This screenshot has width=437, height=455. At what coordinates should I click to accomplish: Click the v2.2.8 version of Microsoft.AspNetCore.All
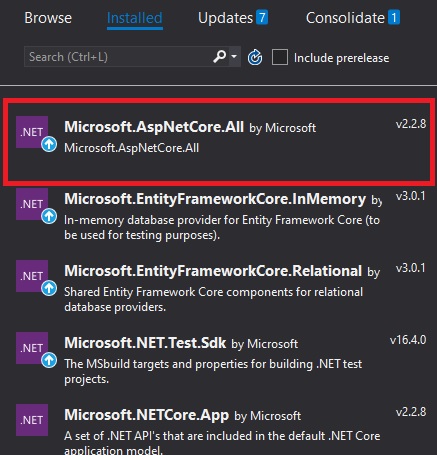pos(411,124)
